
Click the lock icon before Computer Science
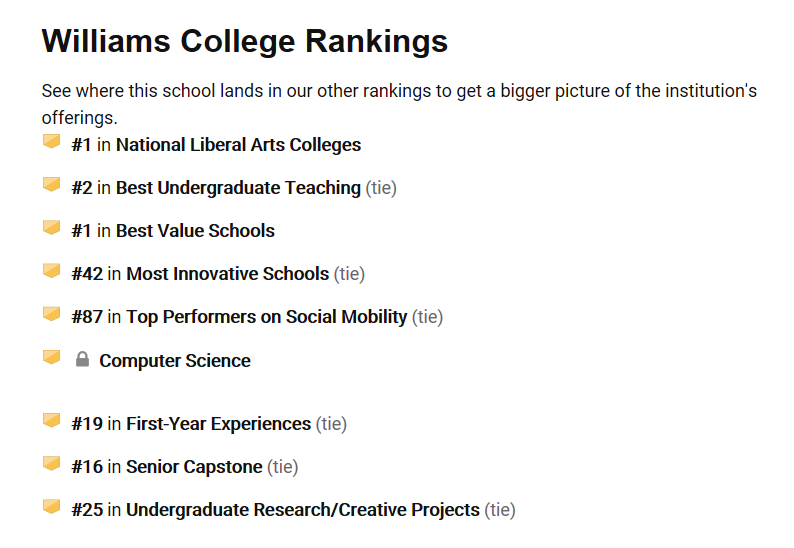coord(83,360)
